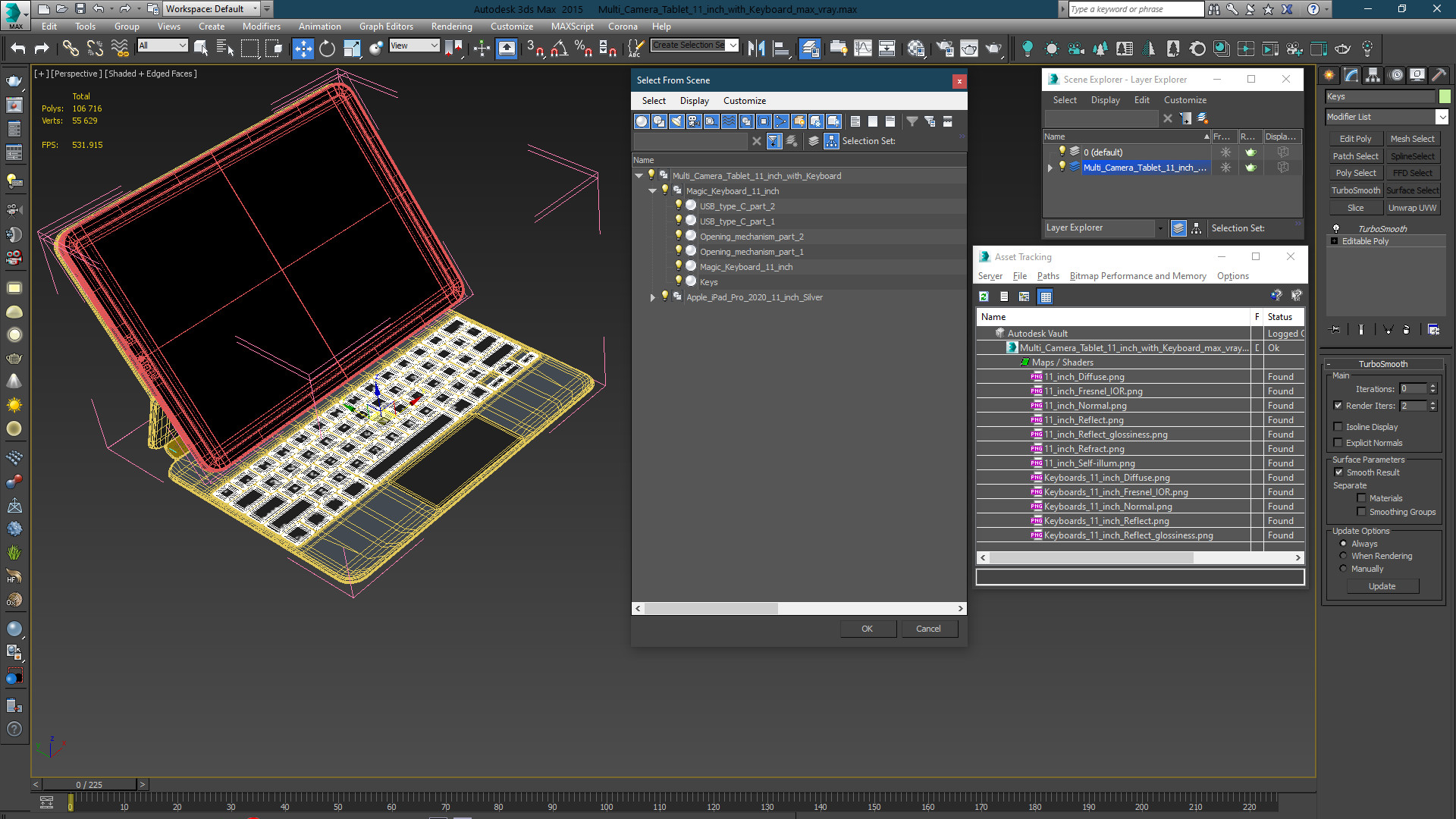1456x819 pixels.
Task: Open the Bitmap Performance and Memory menu
Action: pyautogui.click(x=1137, y=276)
